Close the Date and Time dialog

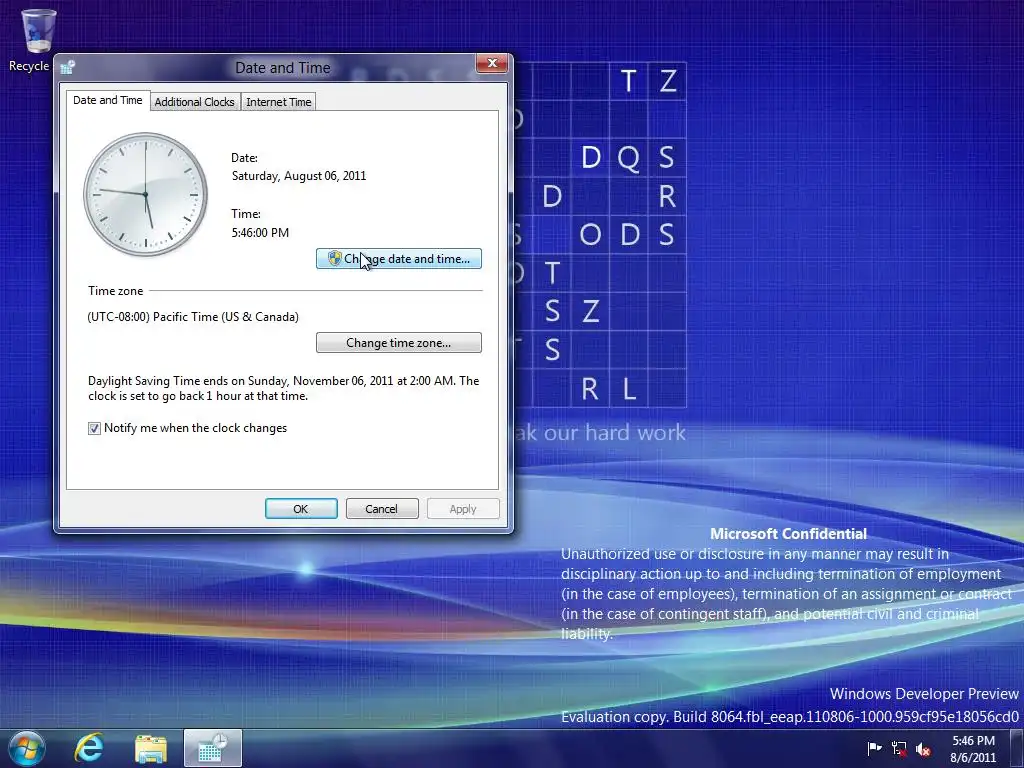pos(492,63)
